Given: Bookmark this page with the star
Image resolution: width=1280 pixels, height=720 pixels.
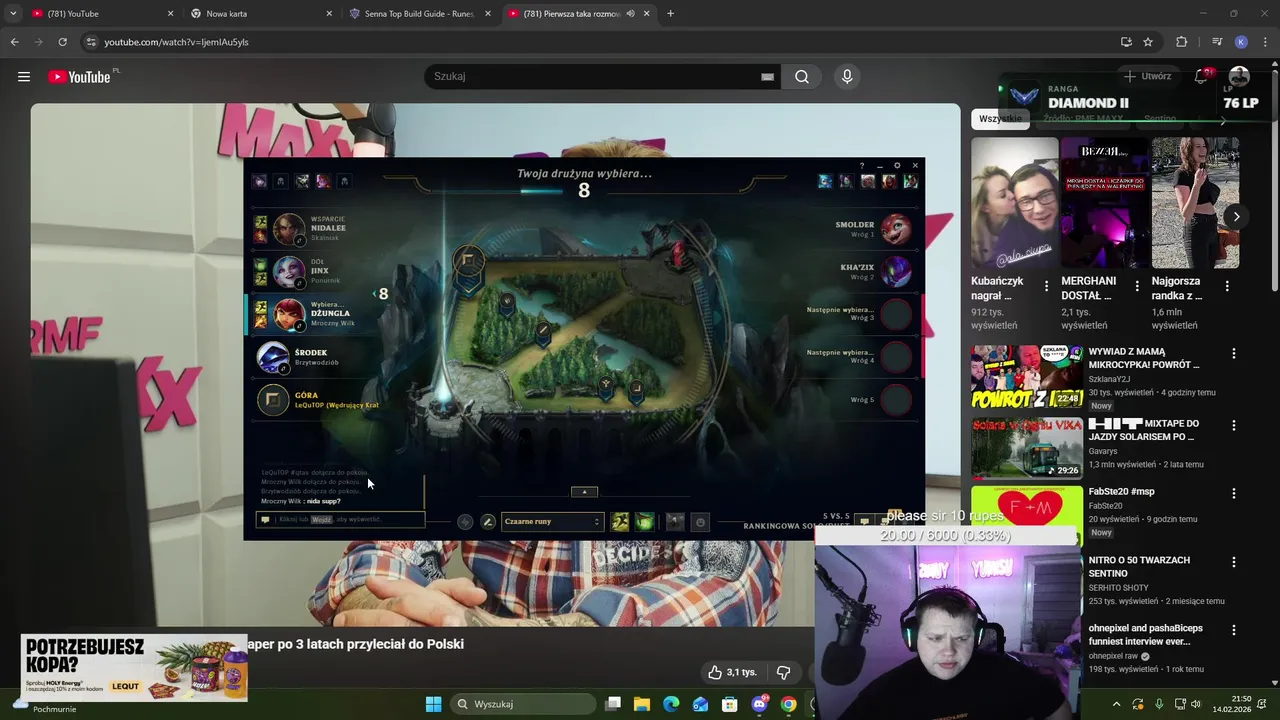Looking at the screenshot, I should click(1148, 42).
